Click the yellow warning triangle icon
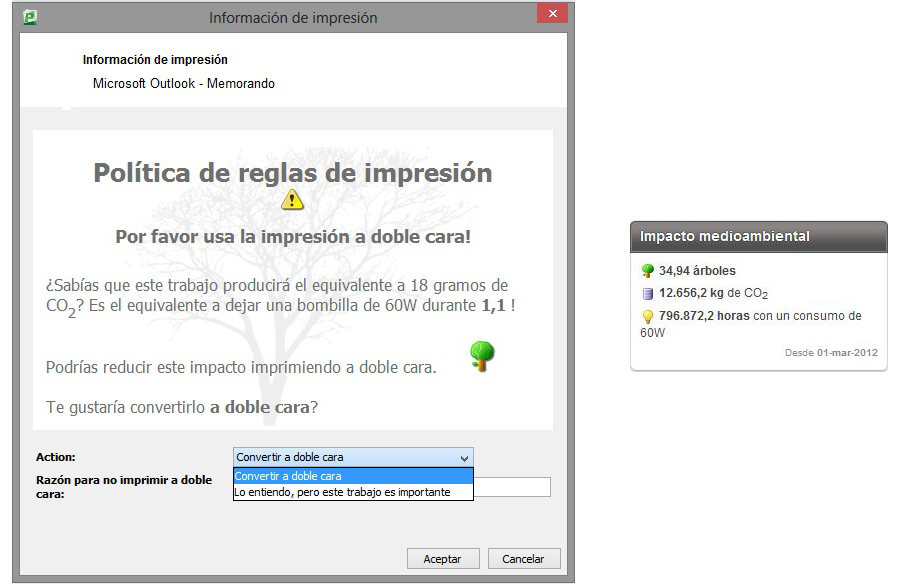Screen dimensions: 900x584 point(292,200)
